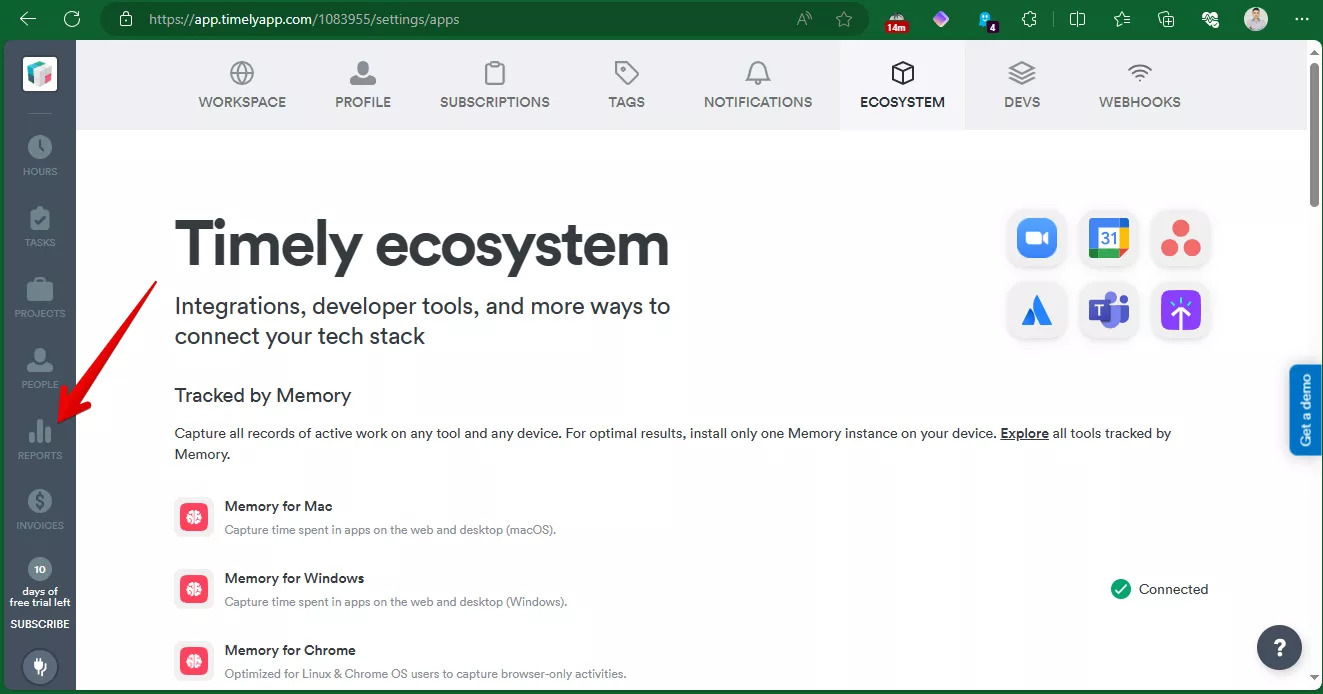Switch to the Workspace tab
This screenshot has height=694, width=1323.
(242, 85)
